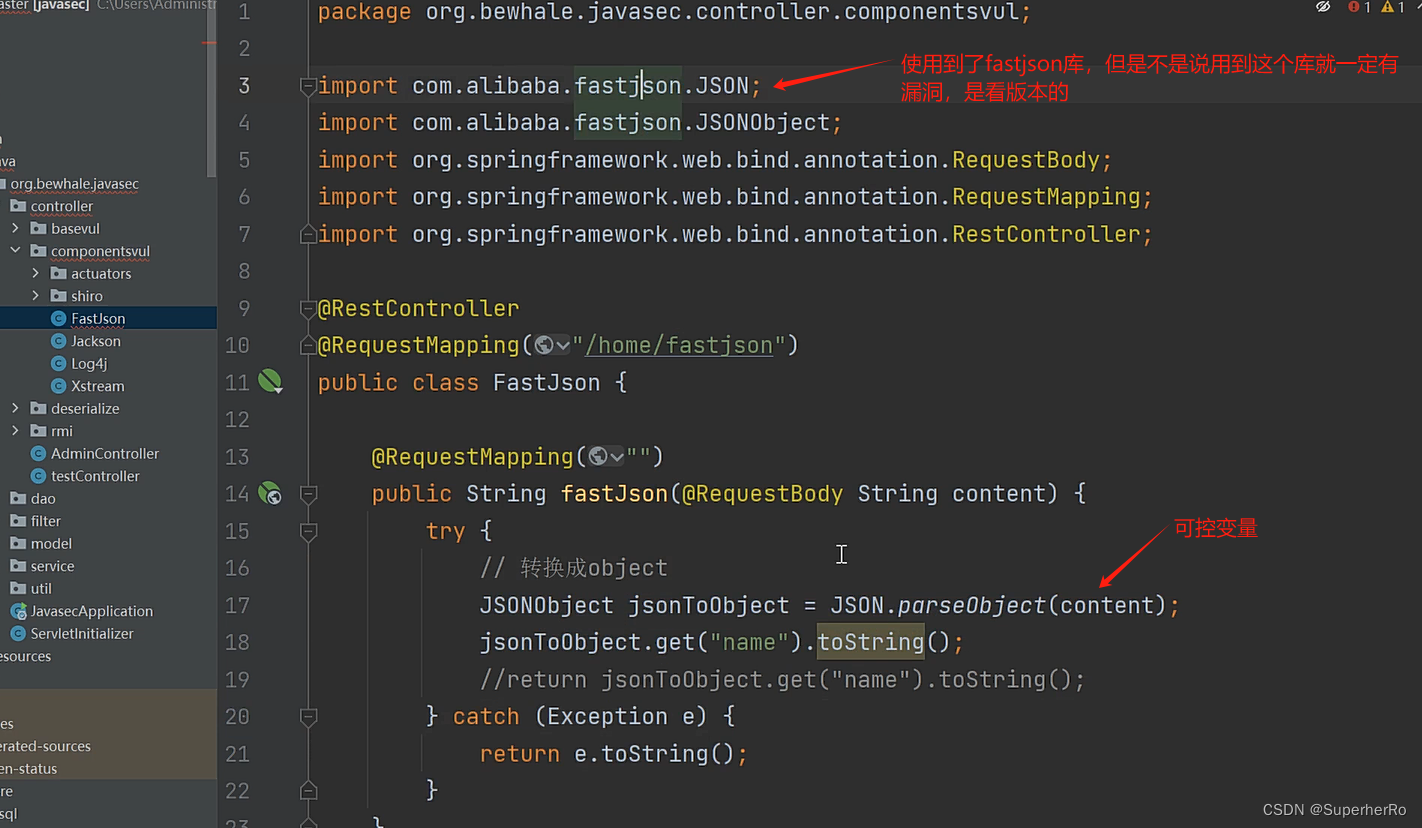Click the ServletInitializer class icon
This screenshot has width=1422, height=828.
(18, 633)
